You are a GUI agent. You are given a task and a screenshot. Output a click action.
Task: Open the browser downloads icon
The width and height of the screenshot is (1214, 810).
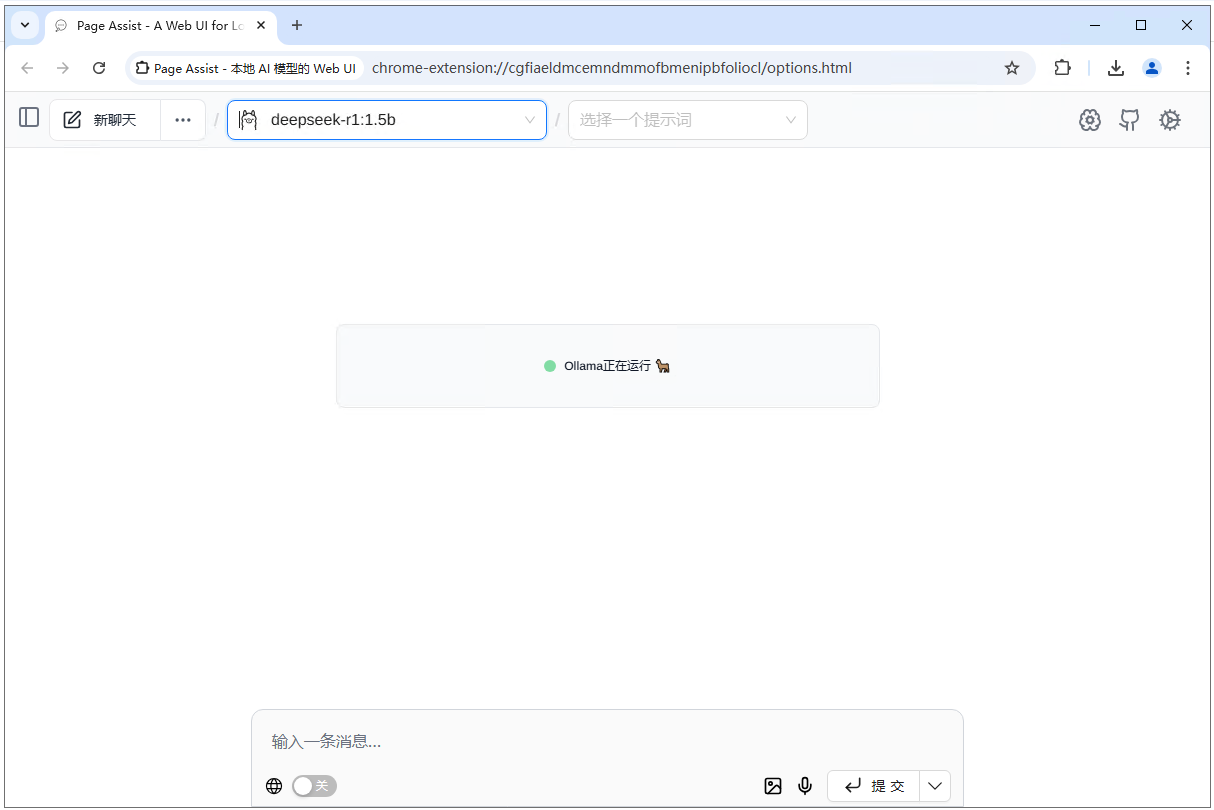click(1116, 68)
